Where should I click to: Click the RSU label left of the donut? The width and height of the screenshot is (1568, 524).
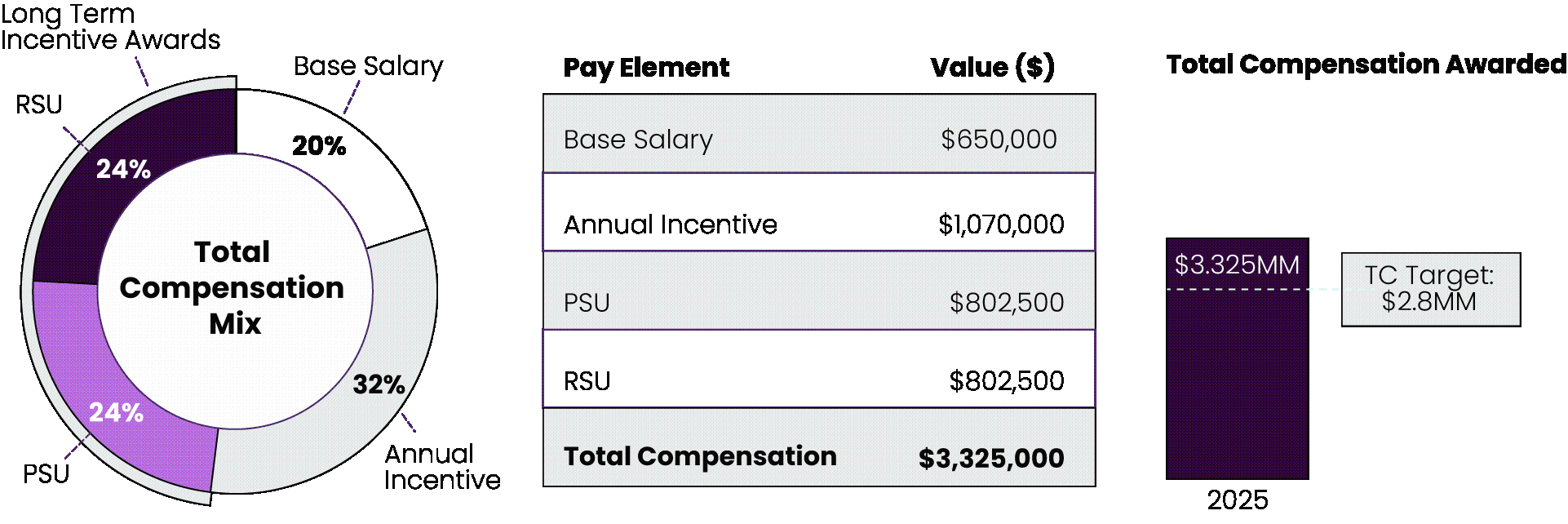point(38,104)
